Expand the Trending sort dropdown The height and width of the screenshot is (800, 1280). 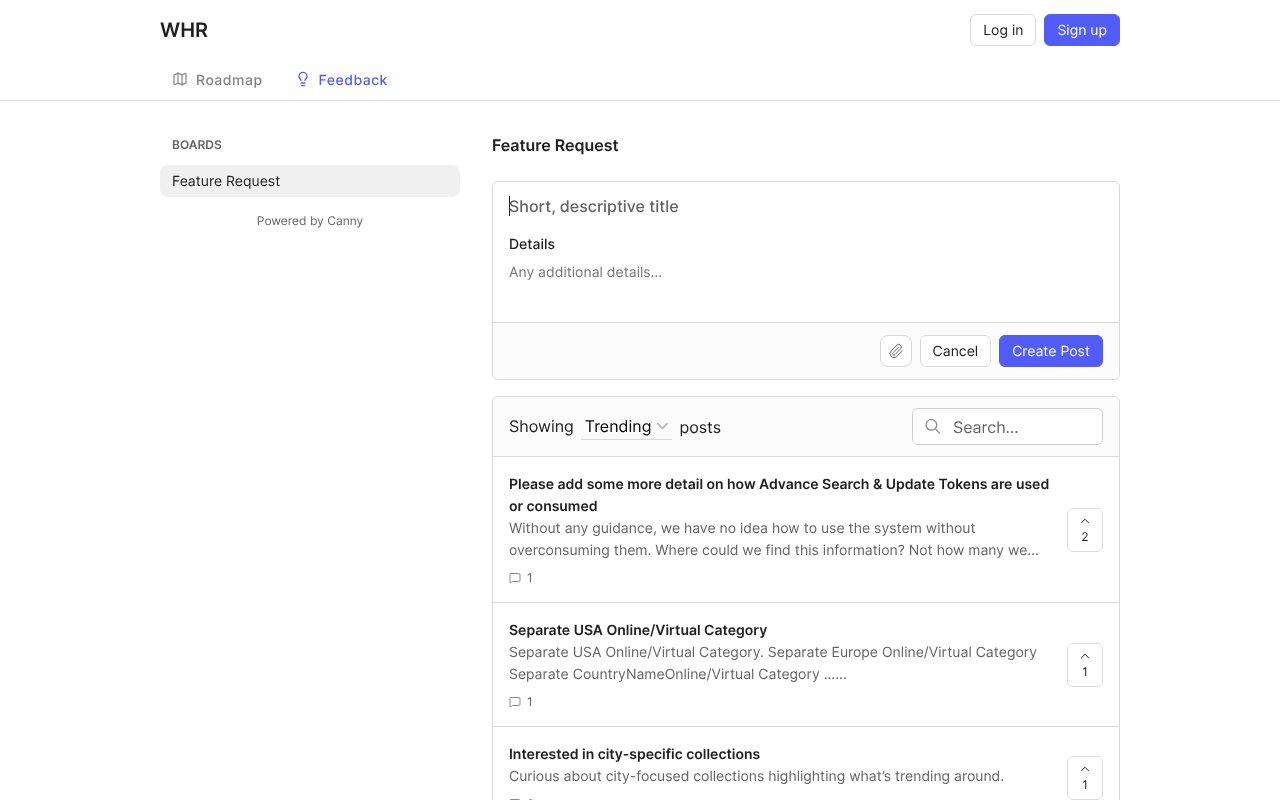click(626, 427)
